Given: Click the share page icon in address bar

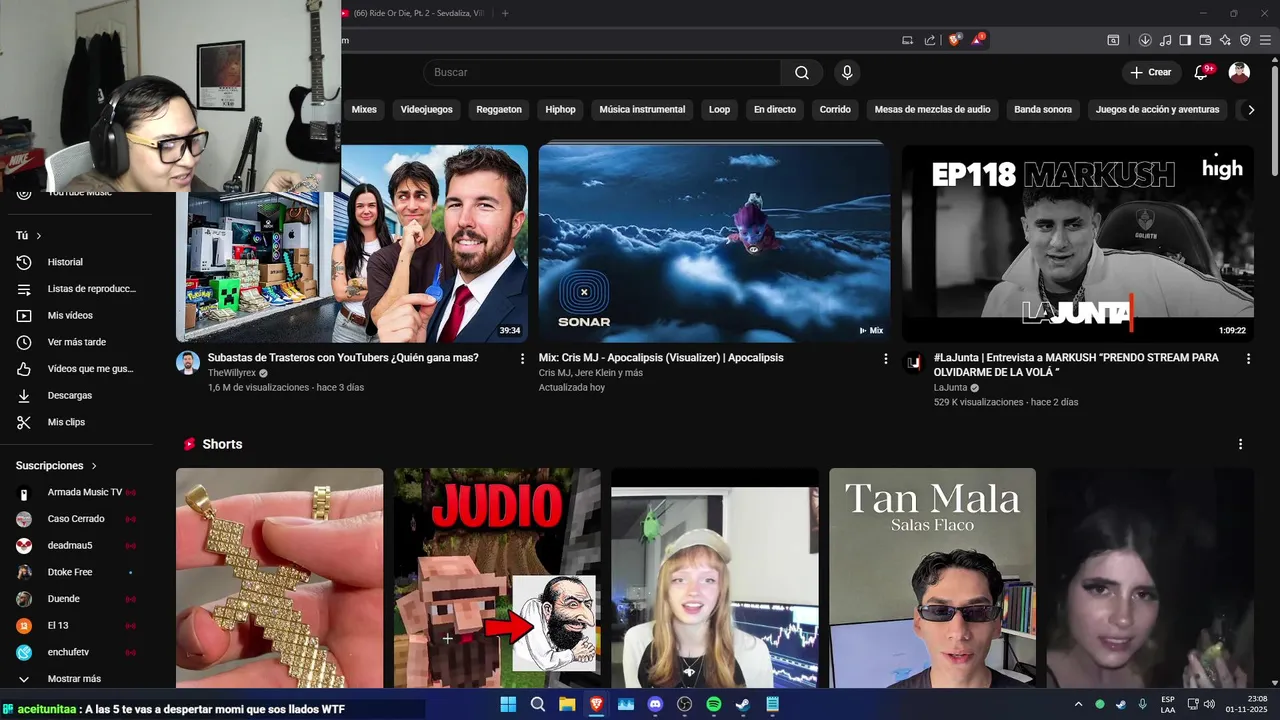Looking at the screenshot, I should (x=930, y=40).
